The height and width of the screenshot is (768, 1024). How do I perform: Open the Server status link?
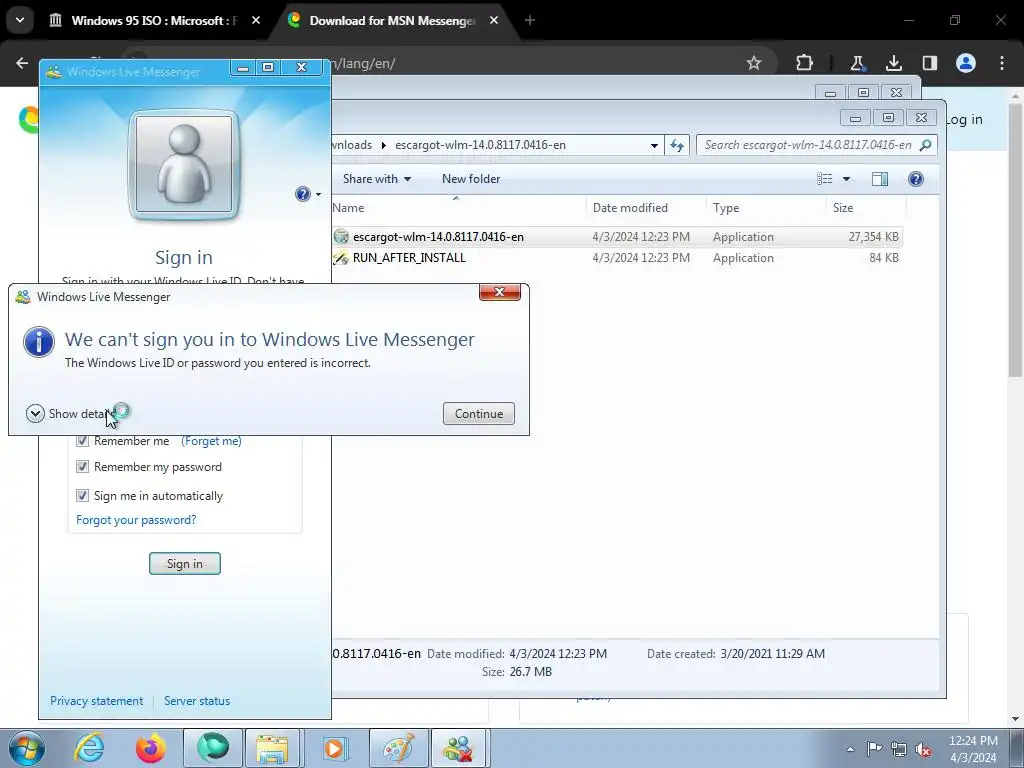pos(197,701)
